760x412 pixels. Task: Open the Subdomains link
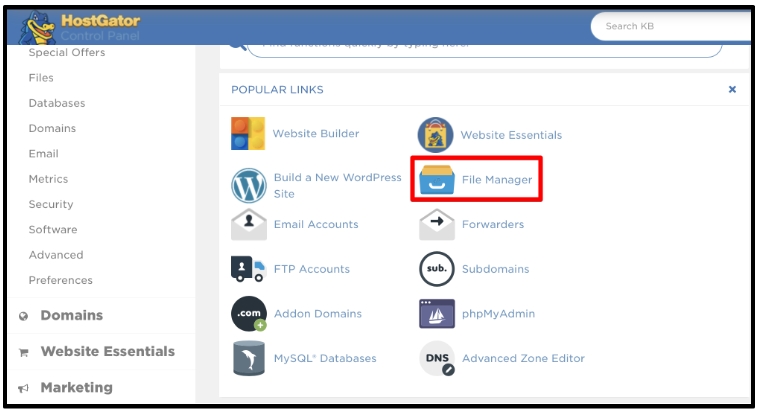coord(495,269)
